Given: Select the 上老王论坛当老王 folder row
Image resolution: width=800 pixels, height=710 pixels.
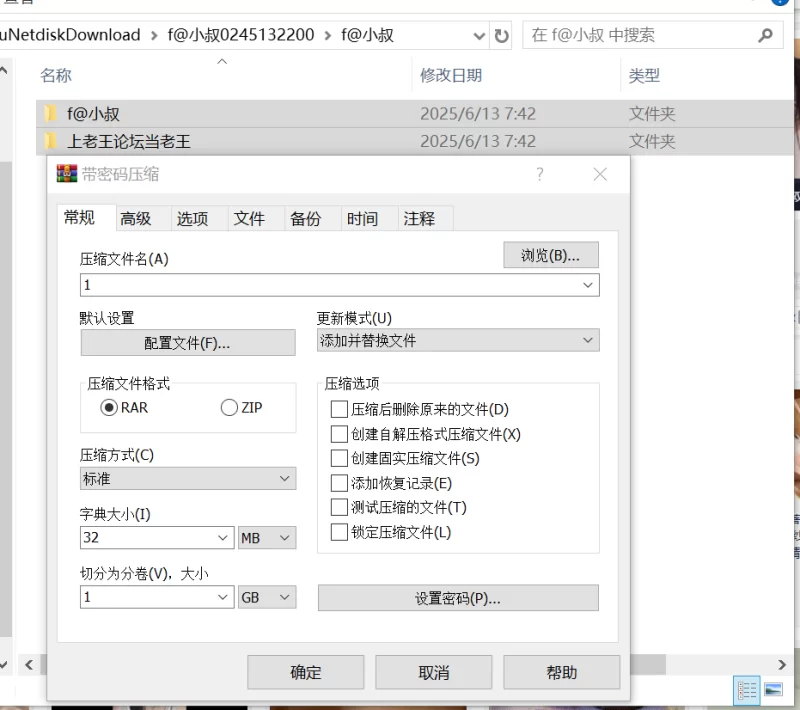Looking at the screenshot, I should pyautogui.click(x=415, y=141).
